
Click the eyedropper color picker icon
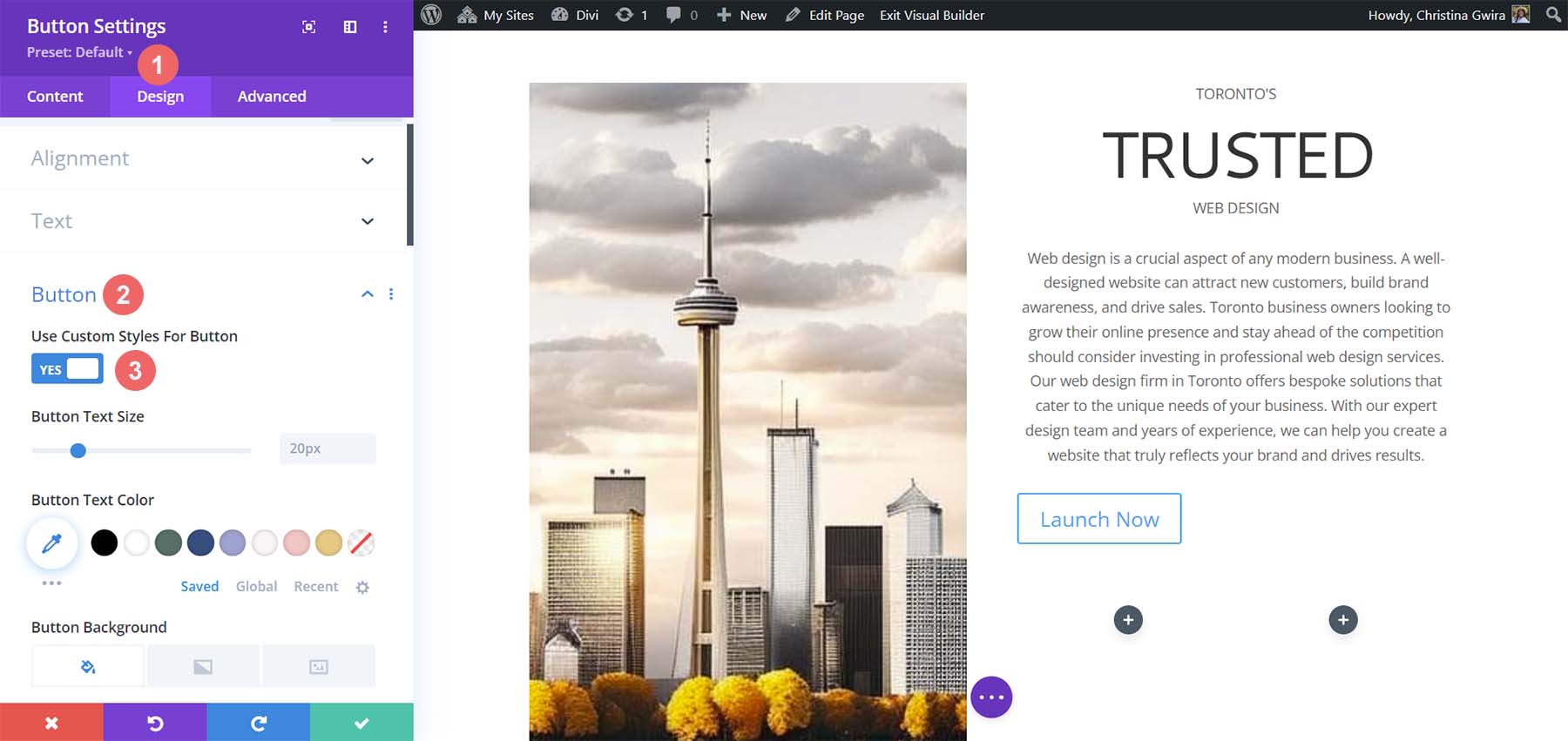click(52, 543)
